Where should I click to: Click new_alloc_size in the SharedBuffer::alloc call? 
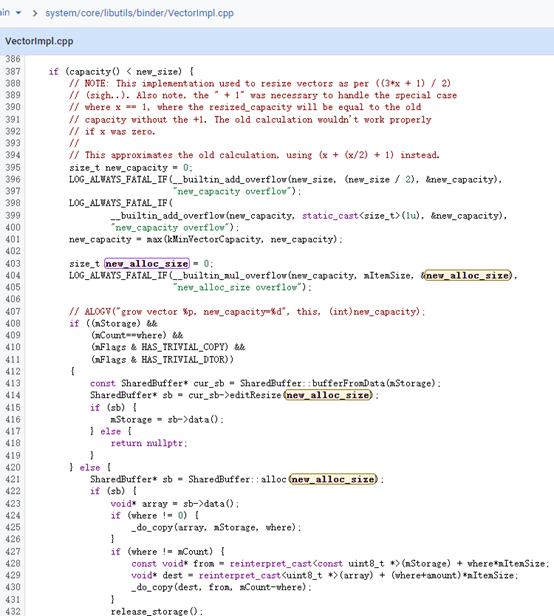click(334, 479)
